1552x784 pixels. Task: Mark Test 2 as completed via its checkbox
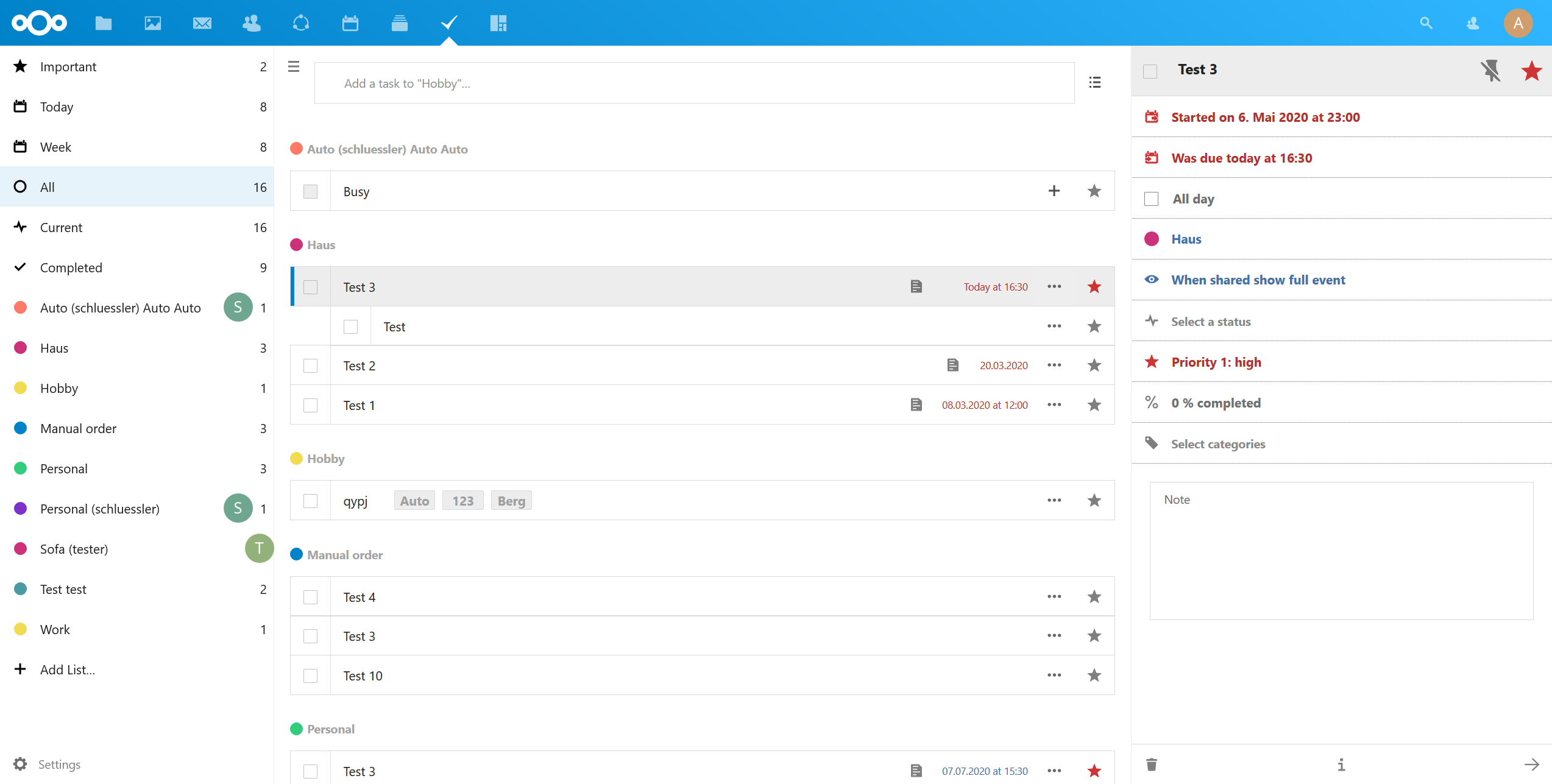[x=311, y=366]
